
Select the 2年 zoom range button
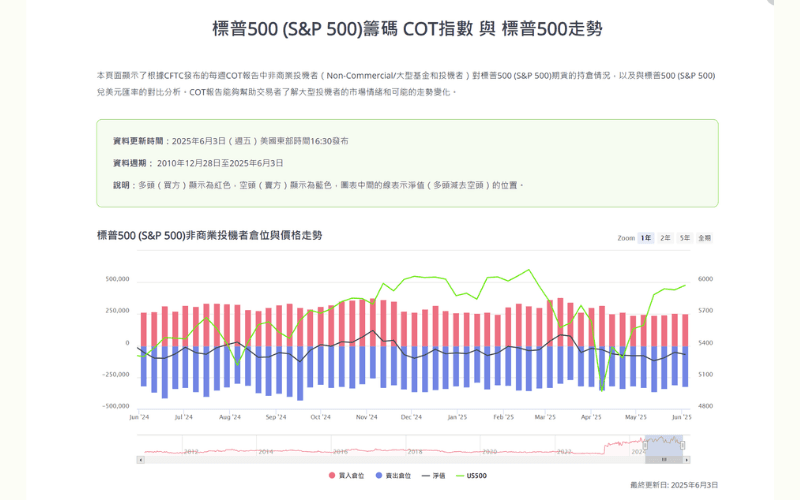[665, 238]
